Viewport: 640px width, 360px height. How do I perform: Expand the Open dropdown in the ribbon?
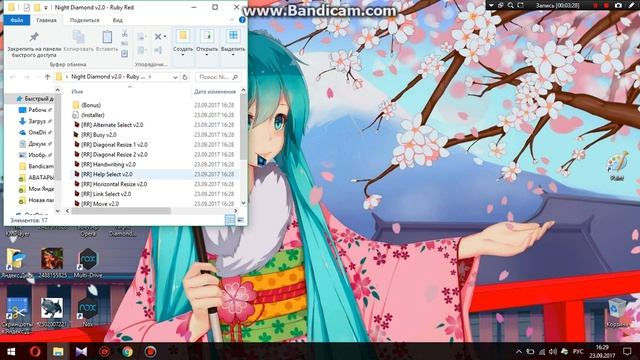[x=207, y=55]
